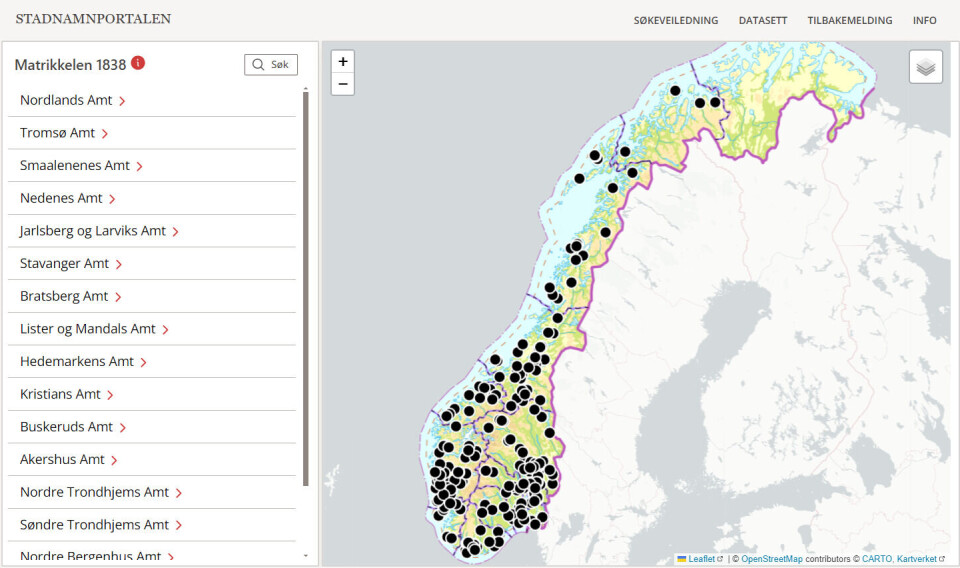The image size is (960, 568).
Task: Open Stavanger Amt in the list
Action: tap(71, 264)
